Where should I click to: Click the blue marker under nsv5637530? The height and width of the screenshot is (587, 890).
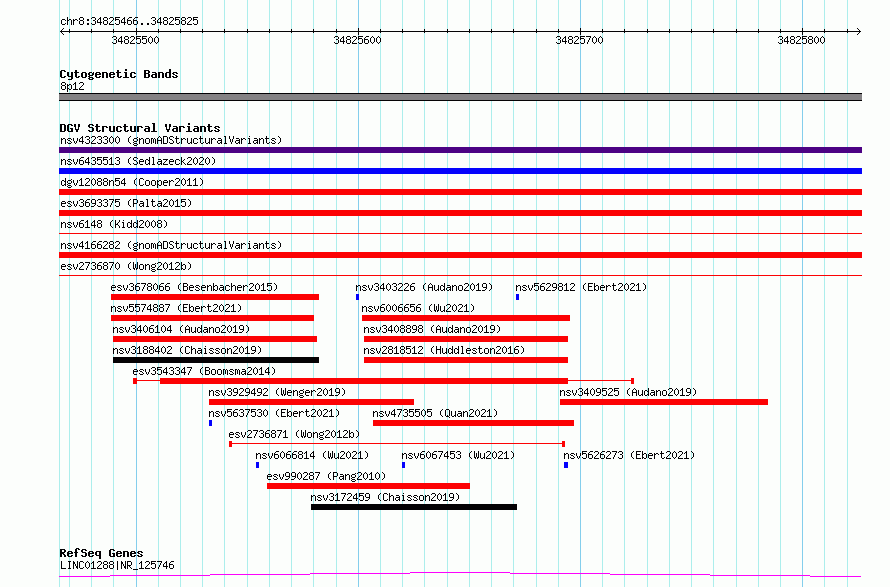click(211, 423)
